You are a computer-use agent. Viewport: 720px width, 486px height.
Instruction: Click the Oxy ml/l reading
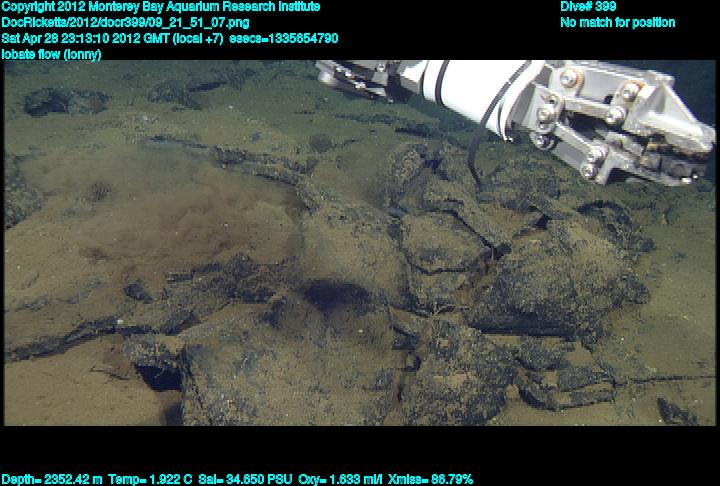click(x=340, y=480)
